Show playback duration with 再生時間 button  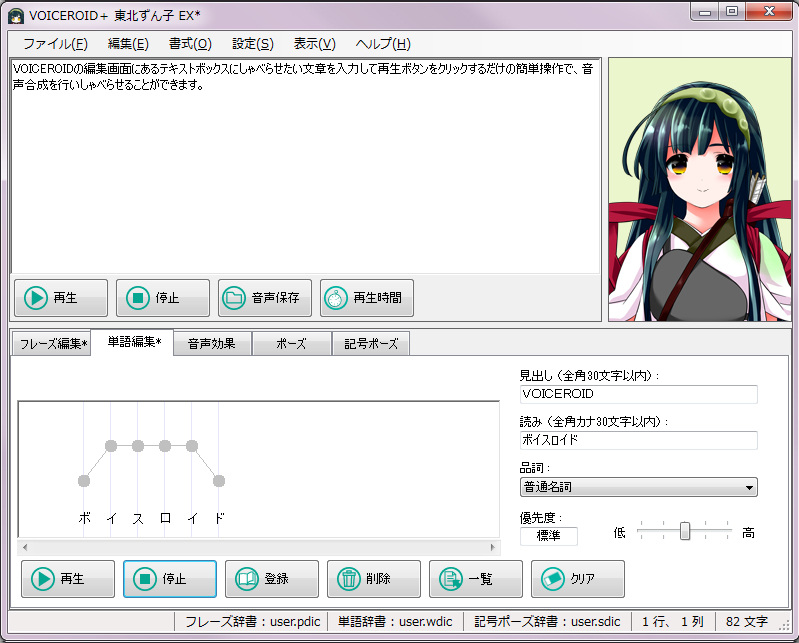(366, 298)
